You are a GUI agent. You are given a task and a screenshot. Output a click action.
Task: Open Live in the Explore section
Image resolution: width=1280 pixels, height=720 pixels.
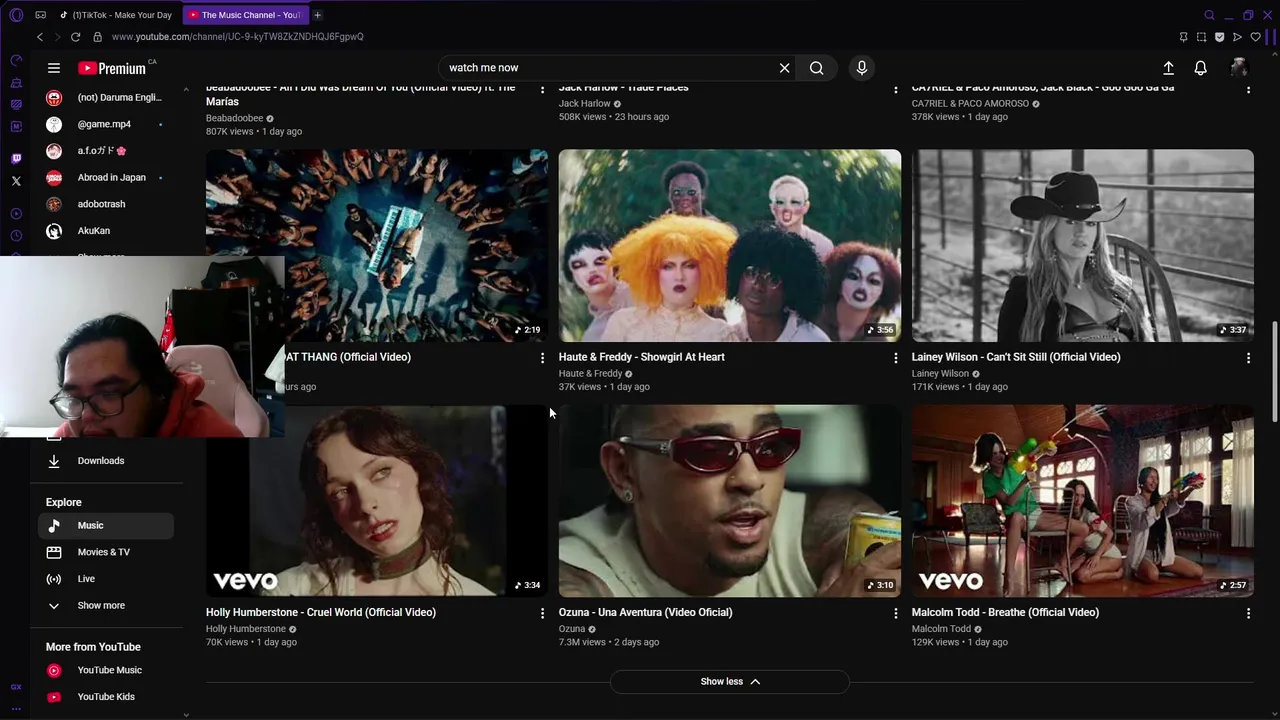coord(106,579)
